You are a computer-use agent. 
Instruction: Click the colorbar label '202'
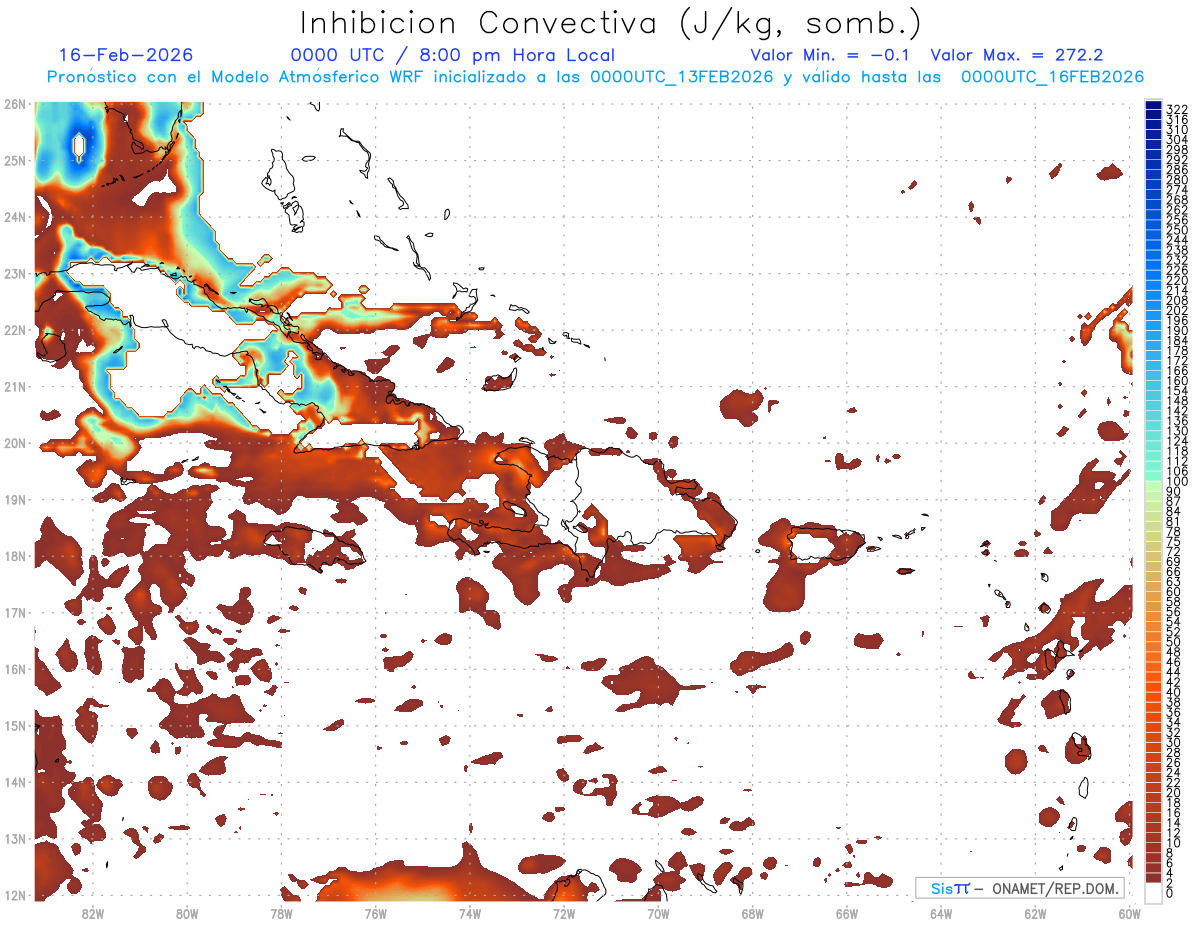(x=1177, y=310)
